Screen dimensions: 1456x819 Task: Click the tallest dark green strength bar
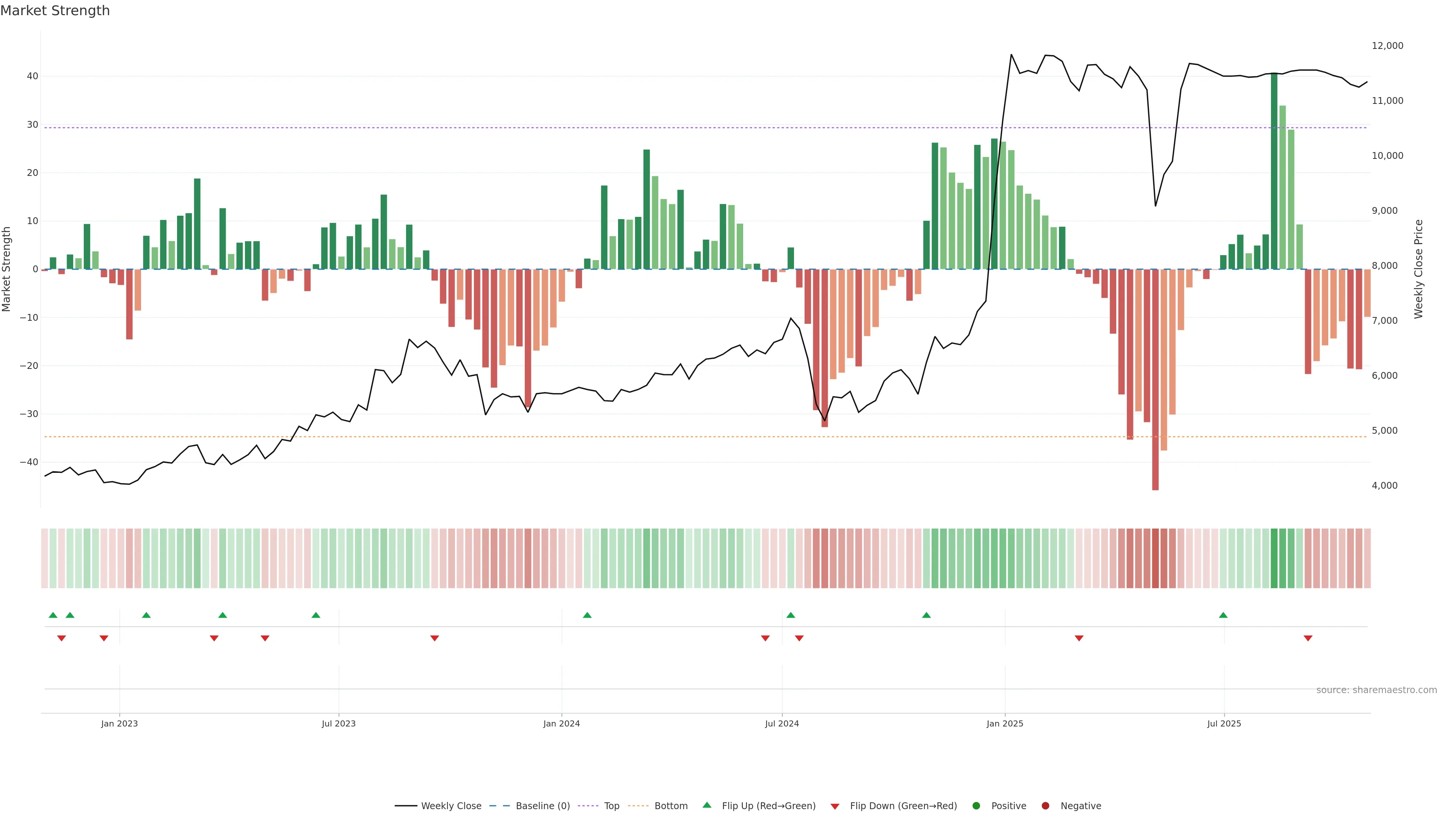coord(1274,169)
